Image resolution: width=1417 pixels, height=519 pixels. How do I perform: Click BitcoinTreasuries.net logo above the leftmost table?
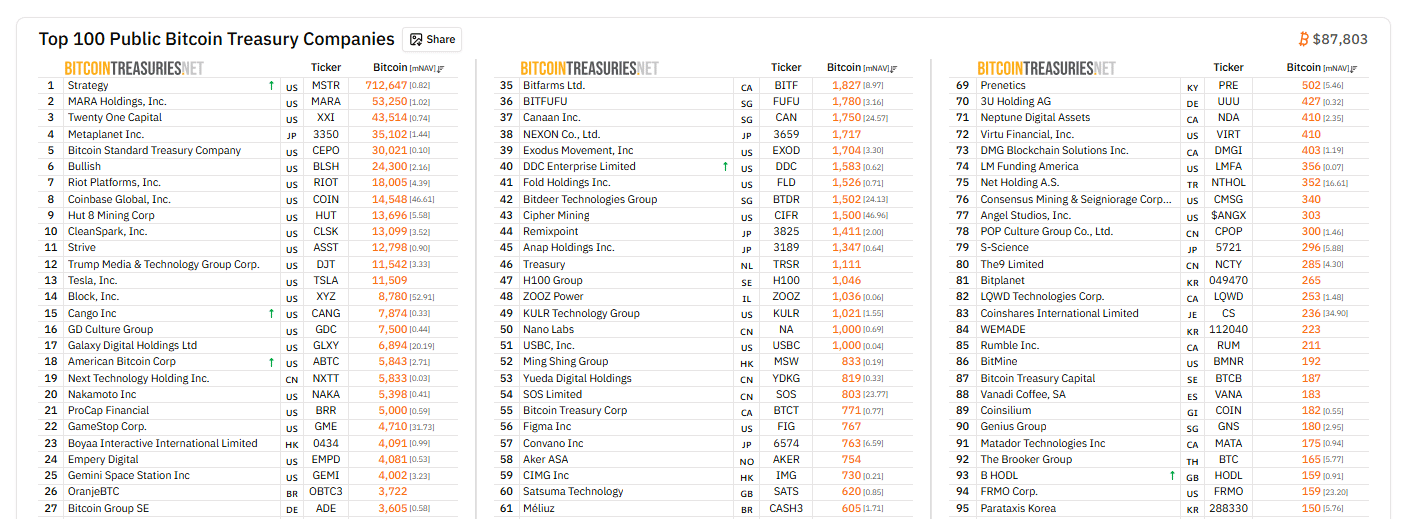point(134,68)
